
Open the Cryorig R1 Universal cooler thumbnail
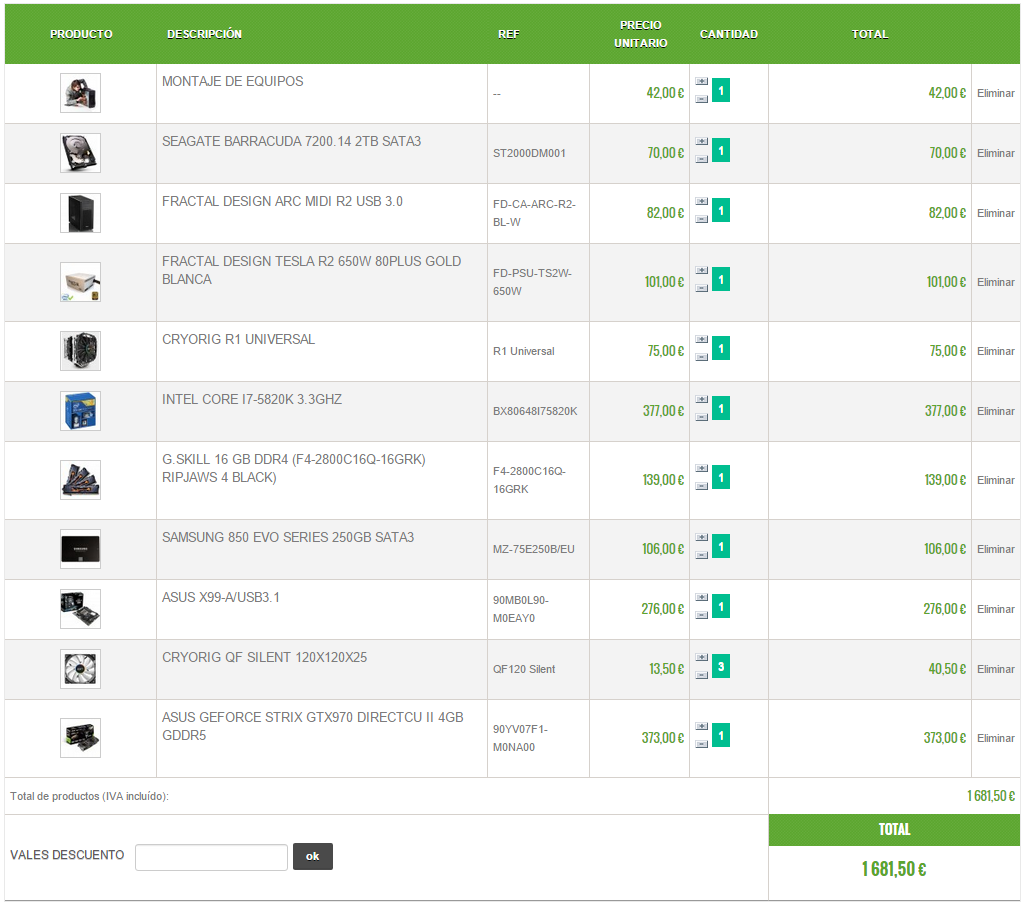point(80,351)
